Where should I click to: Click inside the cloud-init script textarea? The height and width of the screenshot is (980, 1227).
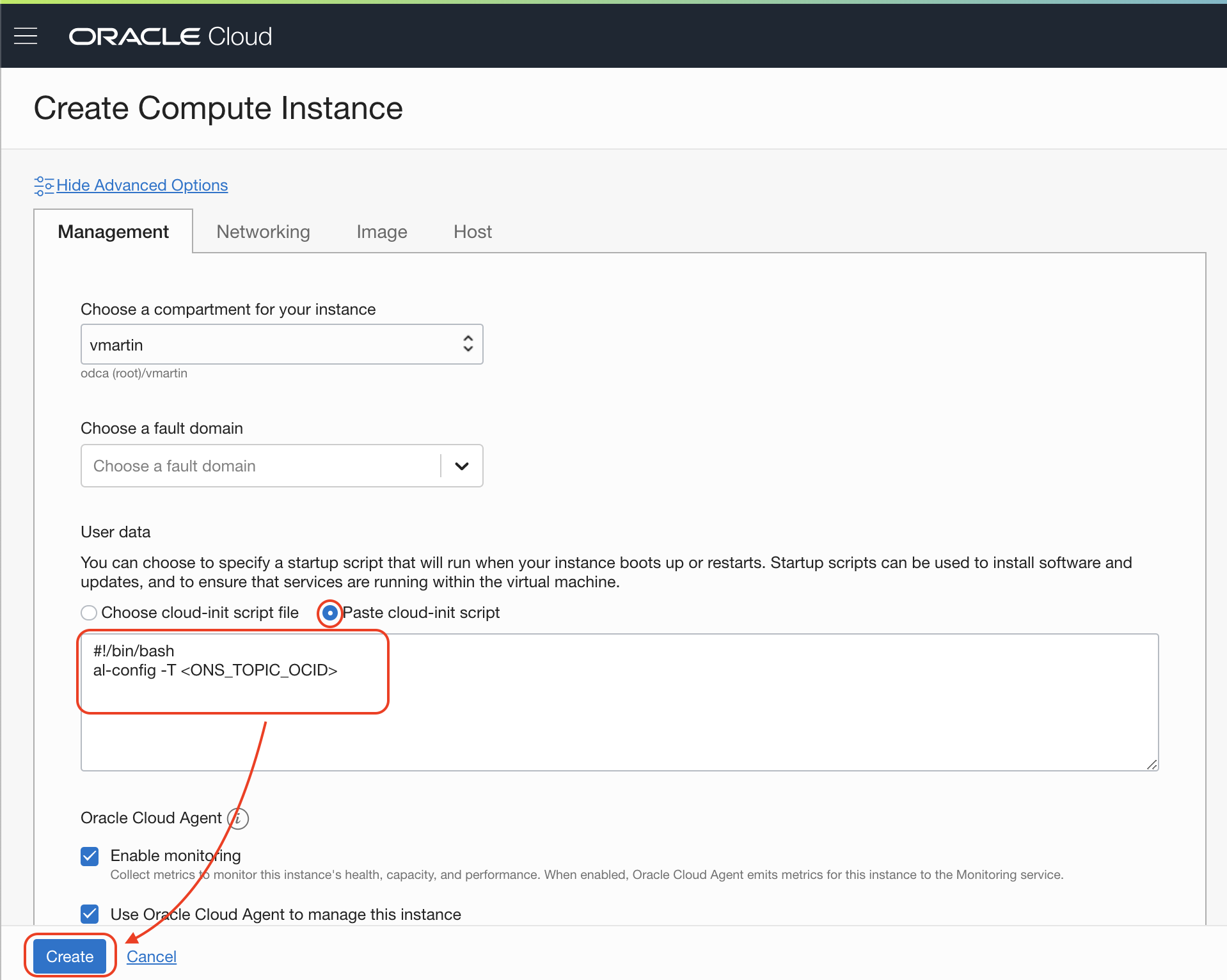click(619, 702)
